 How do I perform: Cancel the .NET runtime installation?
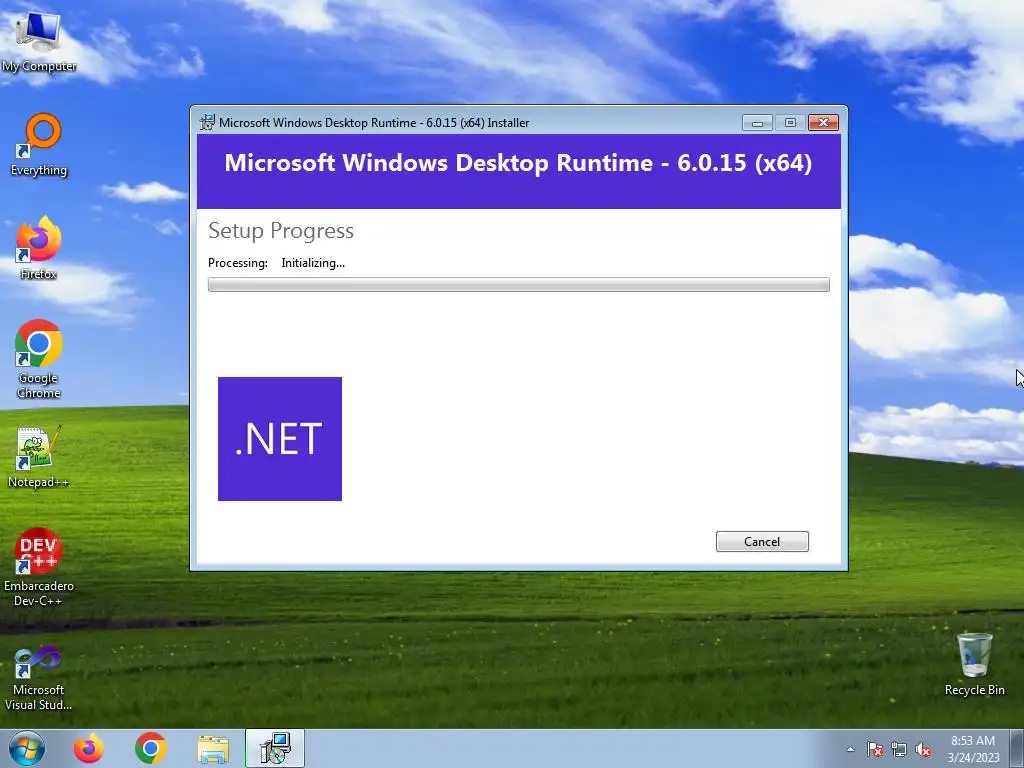(762, 541)
